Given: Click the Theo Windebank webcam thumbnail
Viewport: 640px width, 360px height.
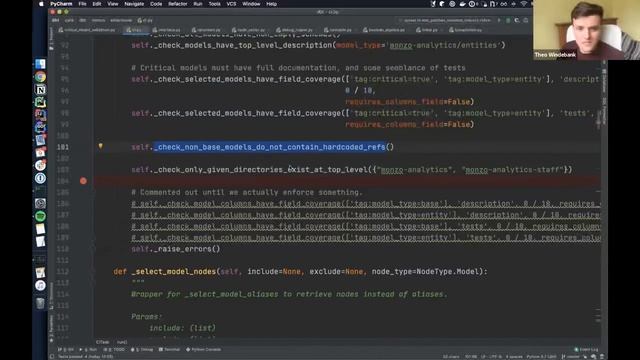Looking at the screenshot, I should click(x=586, y=30).
